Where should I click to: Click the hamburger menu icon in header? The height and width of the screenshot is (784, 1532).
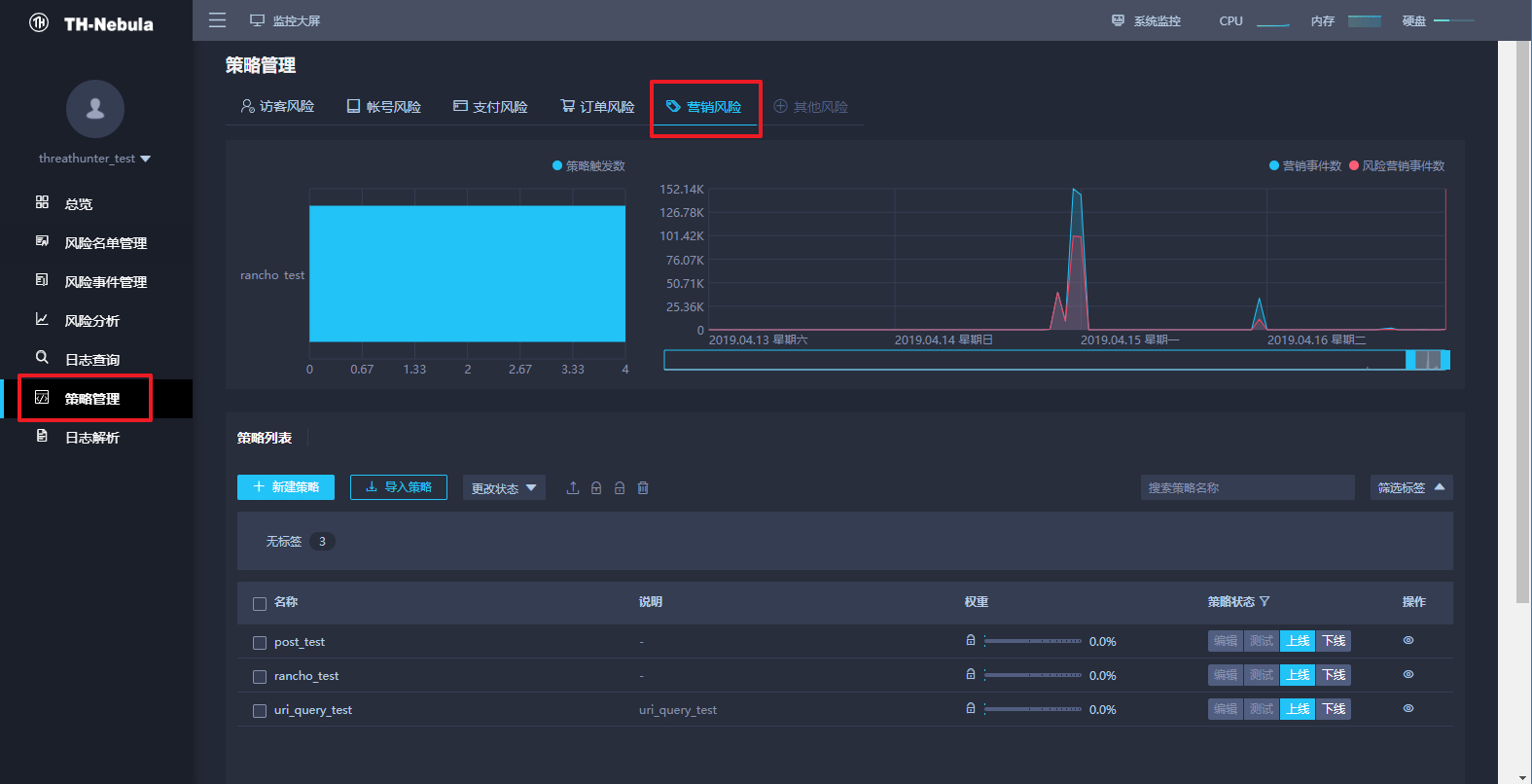(x=217, y=20)
